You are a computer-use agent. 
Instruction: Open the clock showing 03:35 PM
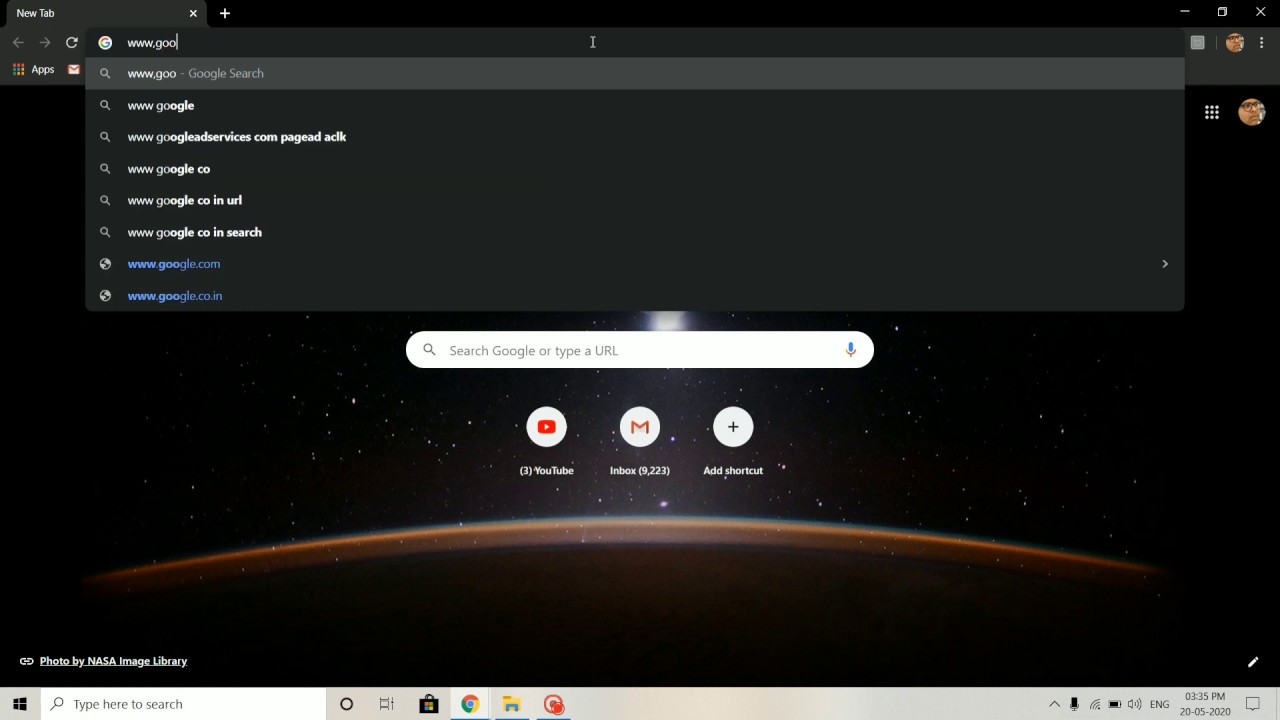click(x=1205, y=704)
